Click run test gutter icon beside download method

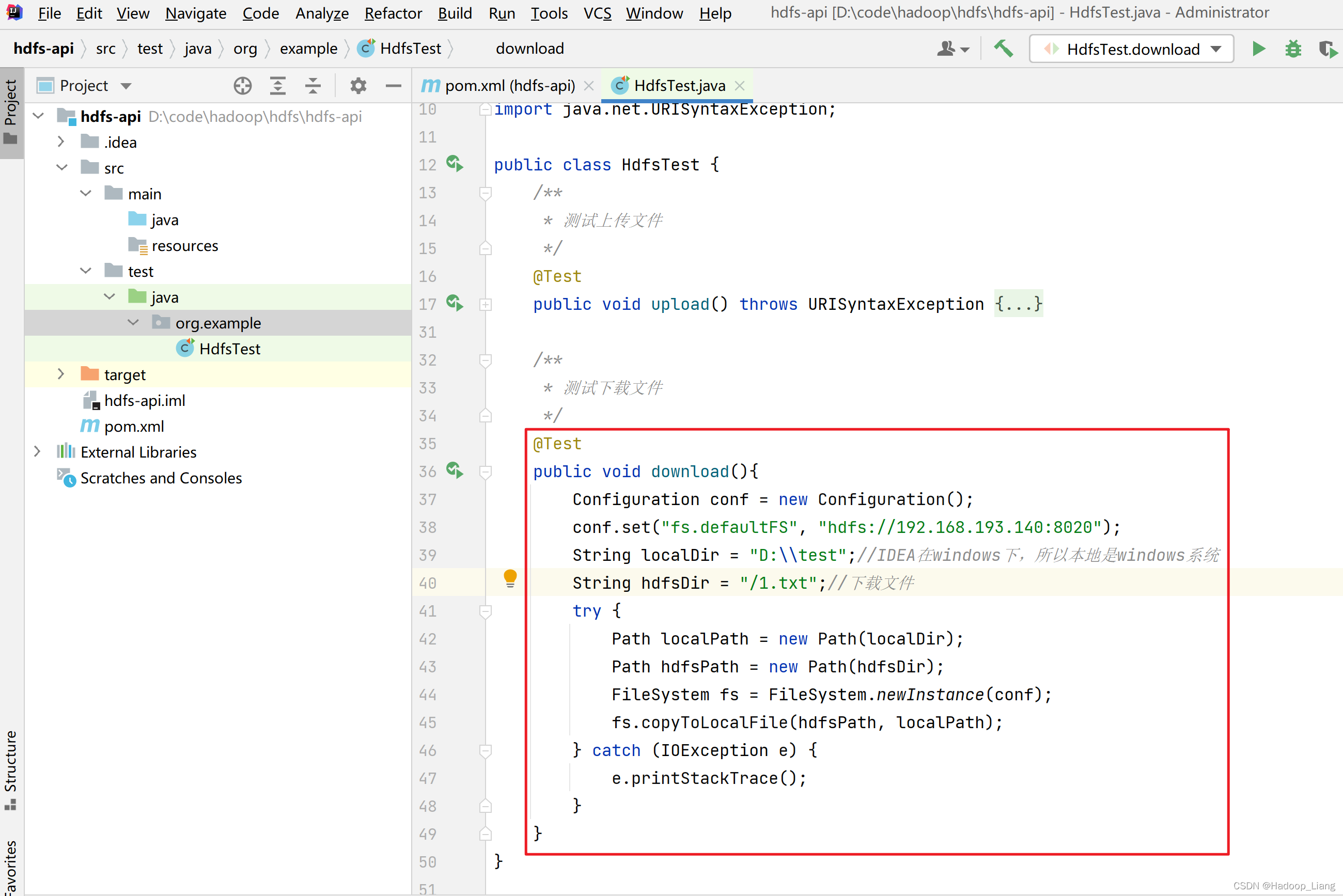[x=455, y=471]
